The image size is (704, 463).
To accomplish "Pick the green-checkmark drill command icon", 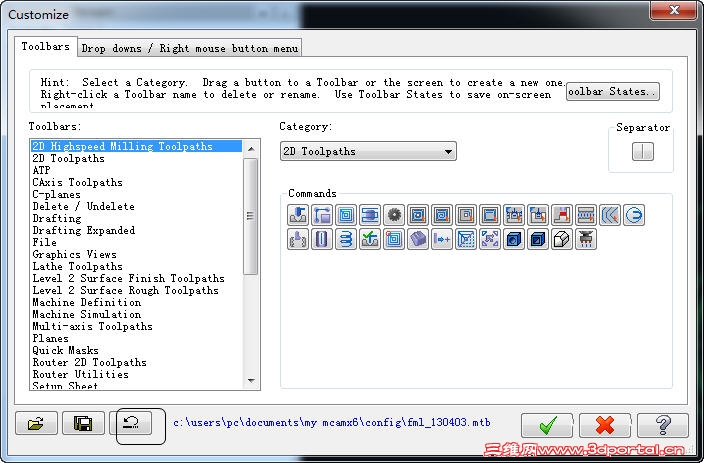I will click(370, 239).
